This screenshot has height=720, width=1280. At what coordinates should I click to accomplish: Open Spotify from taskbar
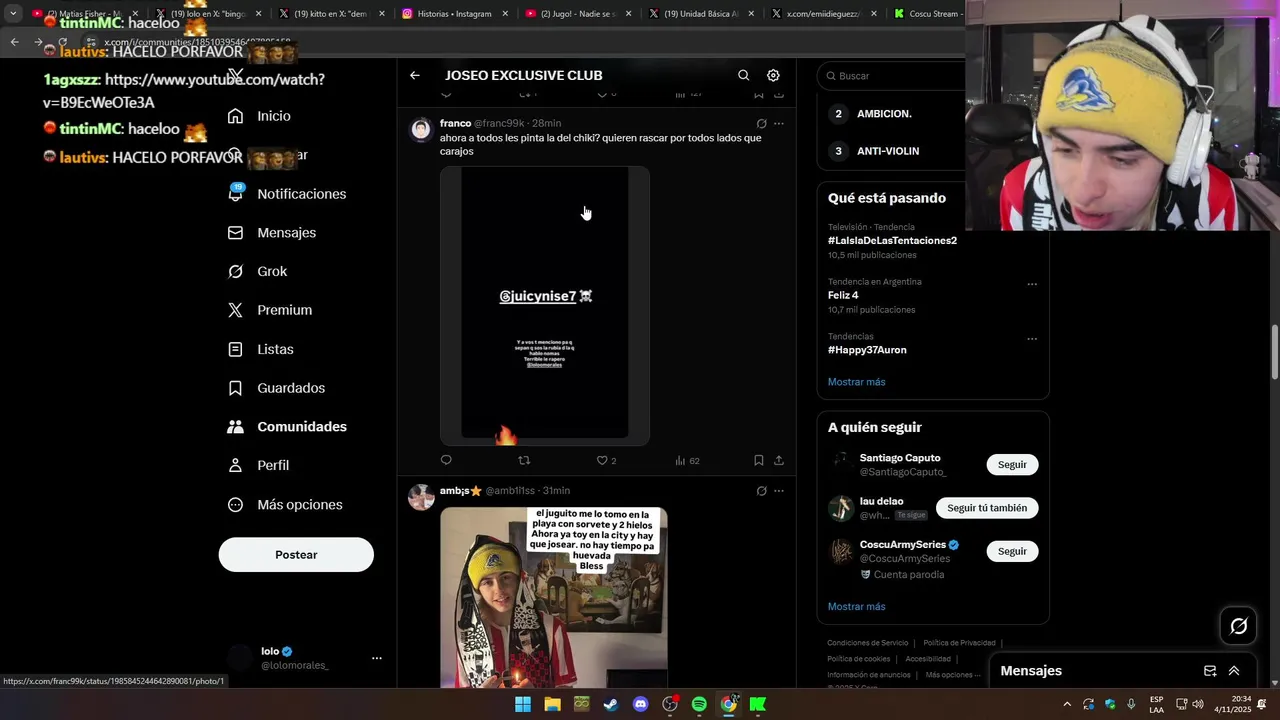pyautogui.click(x=699, y=704)
